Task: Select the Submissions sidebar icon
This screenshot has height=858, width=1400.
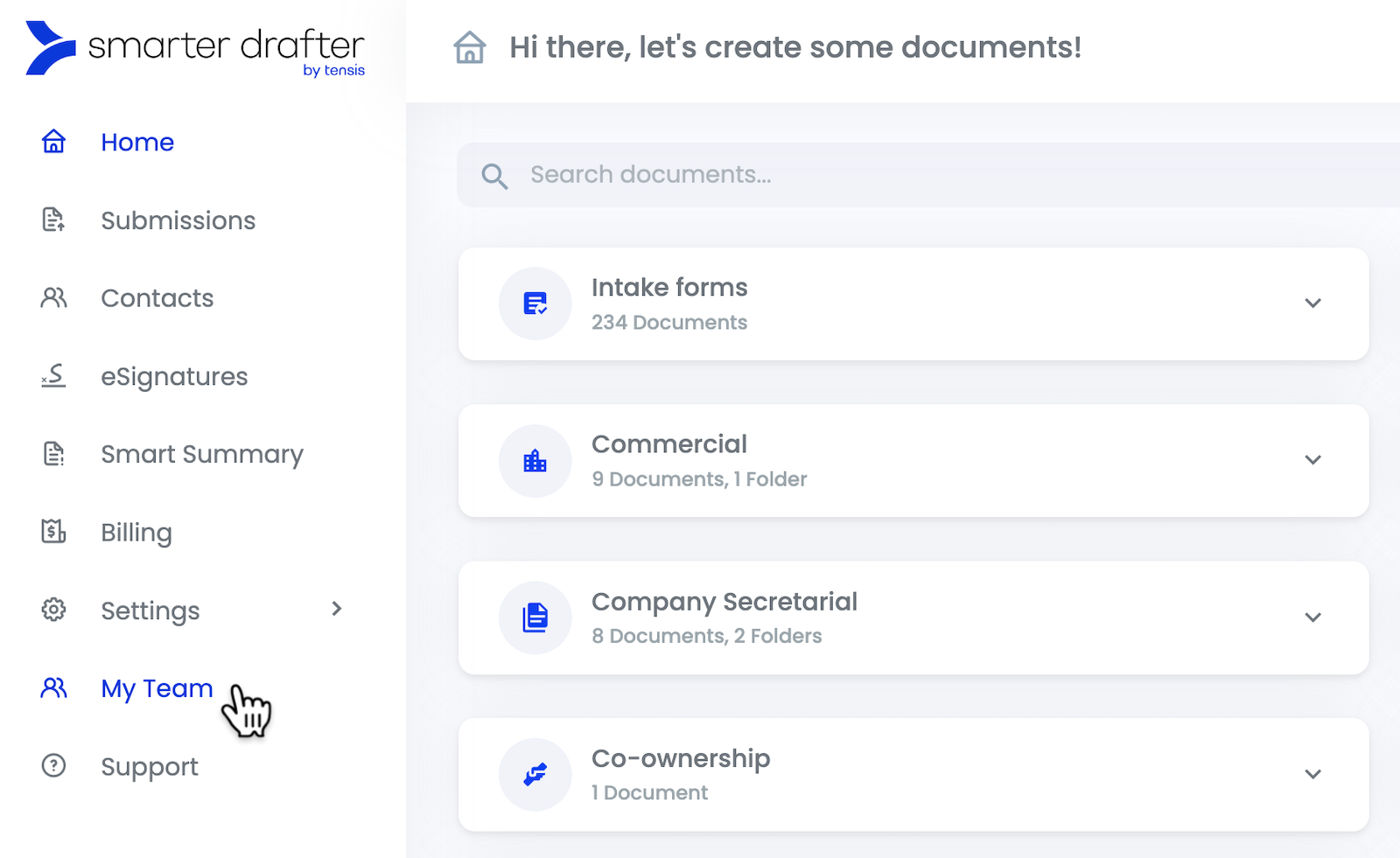Action: 52,220
